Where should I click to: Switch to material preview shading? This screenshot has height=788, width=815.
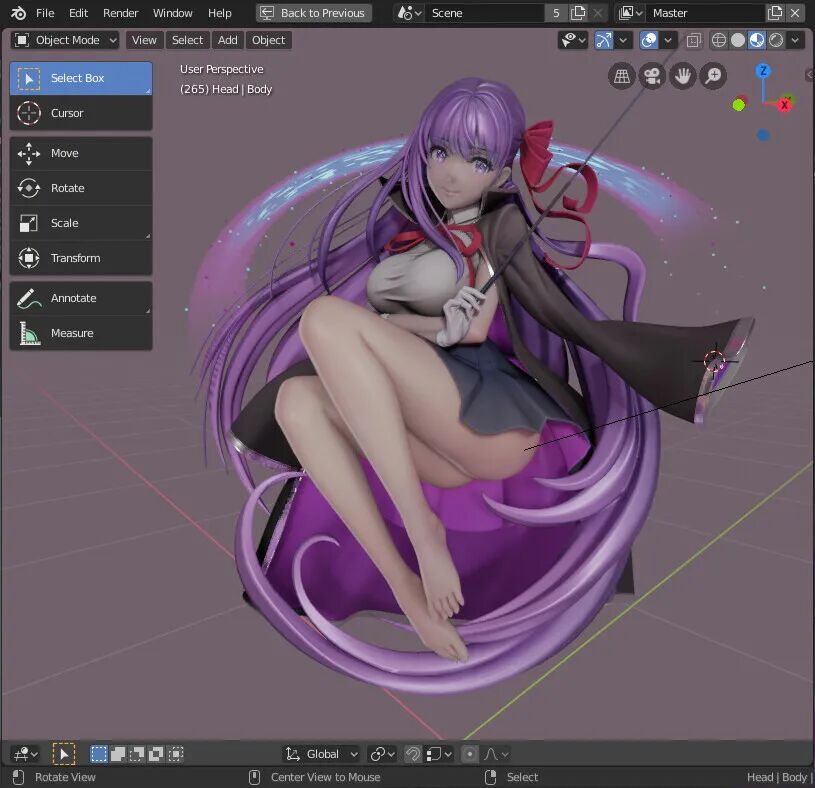pos(757,40)
